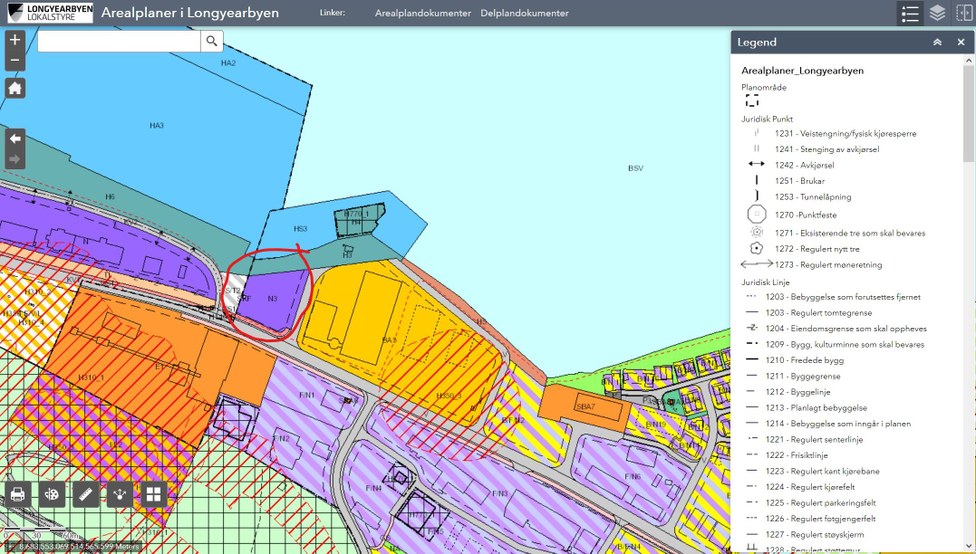
Task: Click Arealplaner_Longyearbyen legend heading
Action: pyautogui.click(x=802, y=70)
